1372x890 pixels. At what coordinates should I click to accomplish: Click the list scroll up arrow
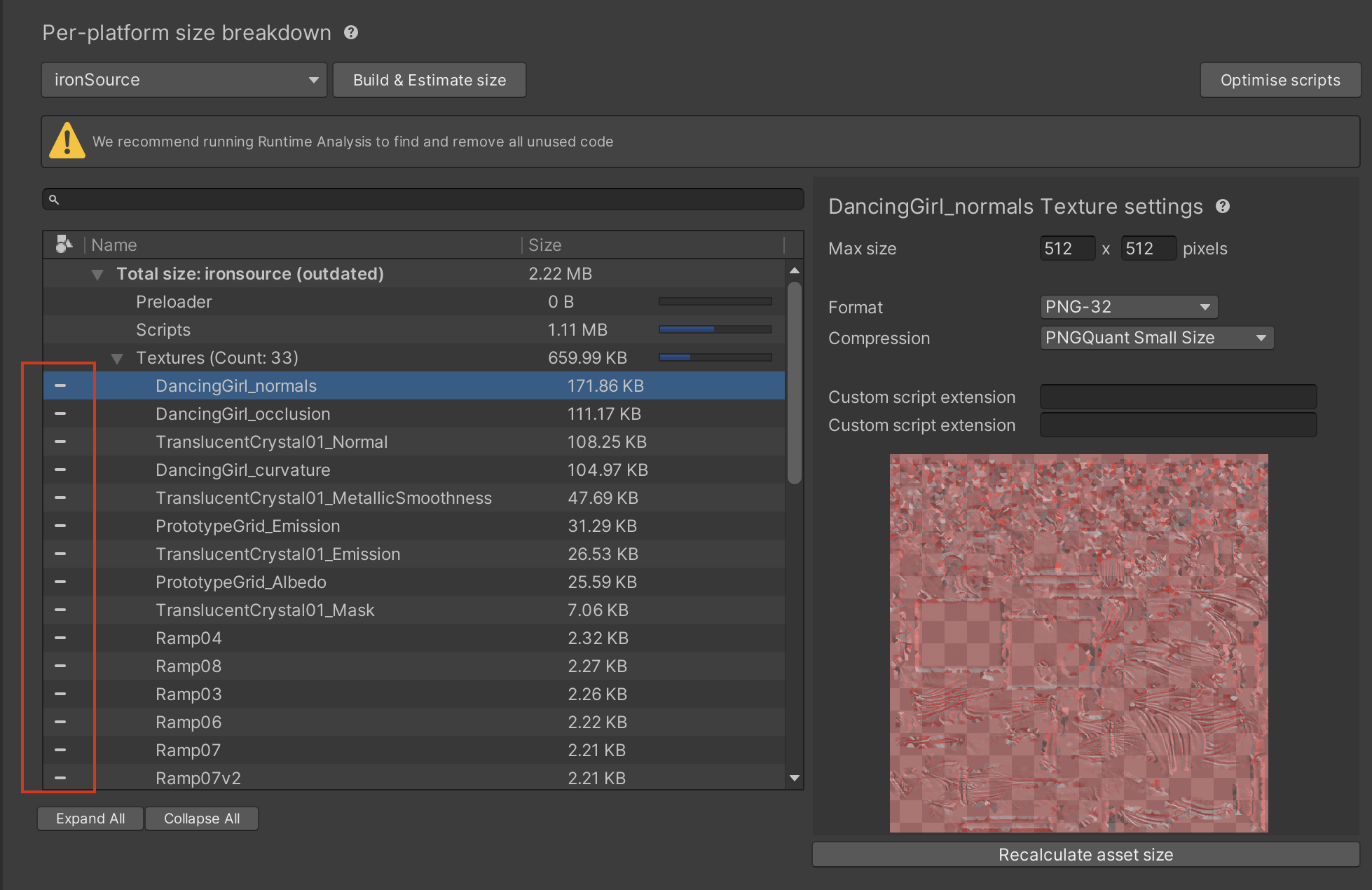click(794, 271)
